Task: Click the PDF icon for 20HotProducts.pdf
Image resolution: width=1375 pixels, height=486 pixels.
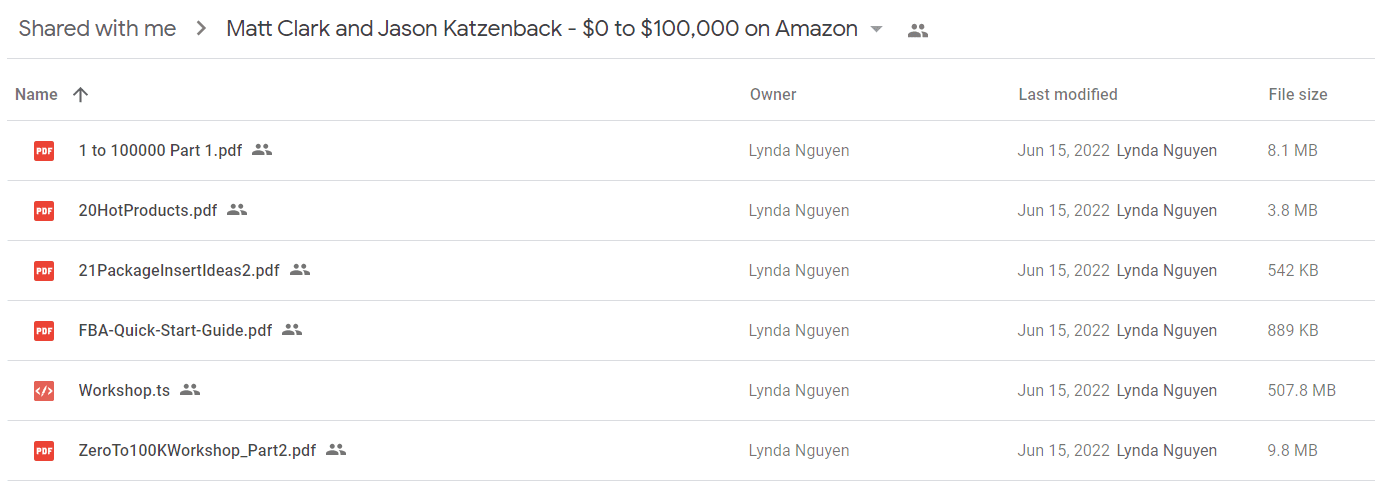Action: (x=44, y=211)
